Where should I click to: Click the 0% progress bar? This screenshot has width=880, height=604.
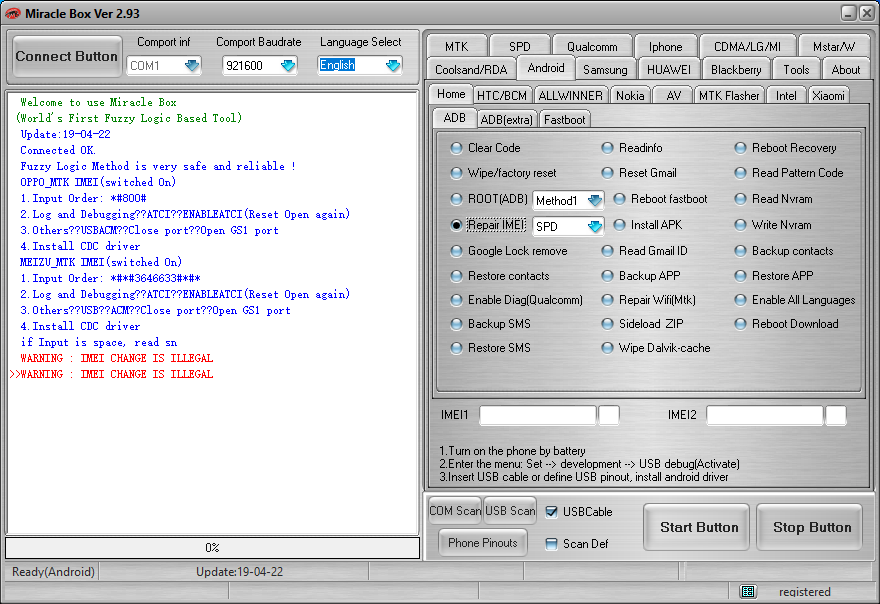pyautogui.click(x=213, y=548)
